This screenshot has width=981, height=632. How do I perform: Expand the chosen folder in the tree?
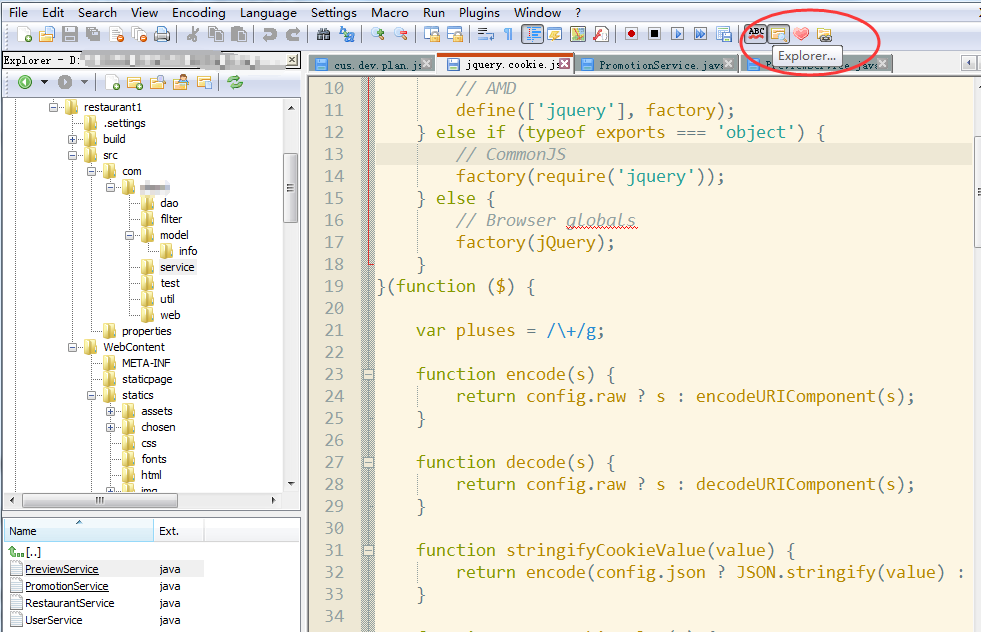110,427
